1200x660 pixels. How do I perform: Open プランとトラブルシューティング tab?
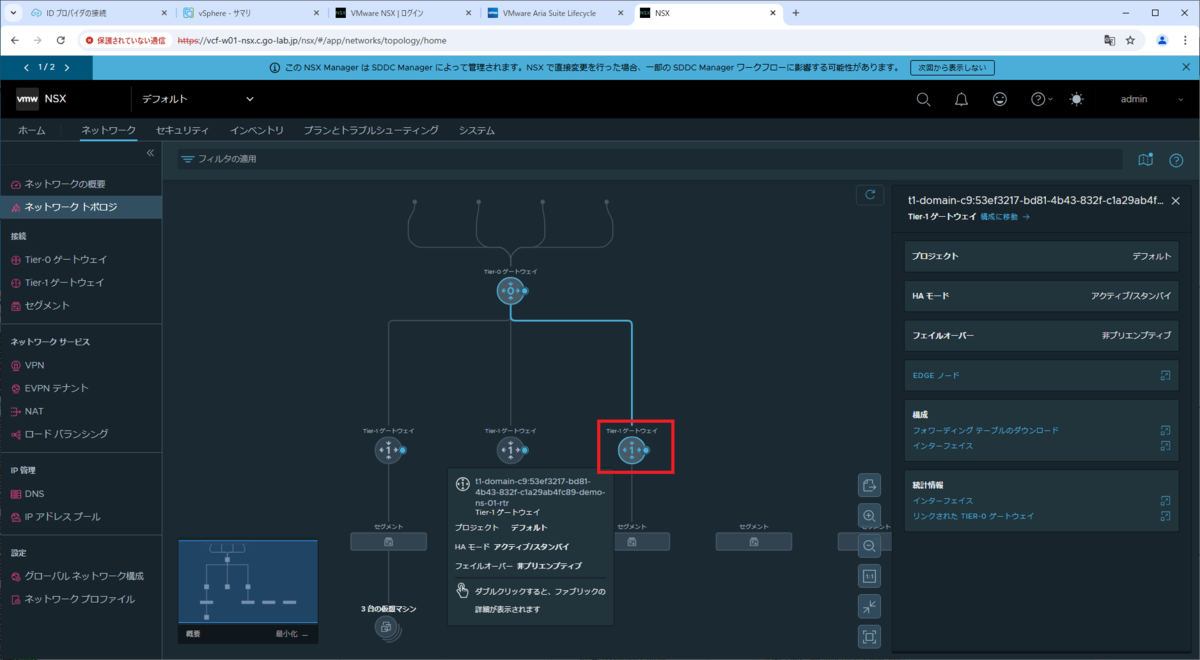pyautogui.click(x=371, y=131)
